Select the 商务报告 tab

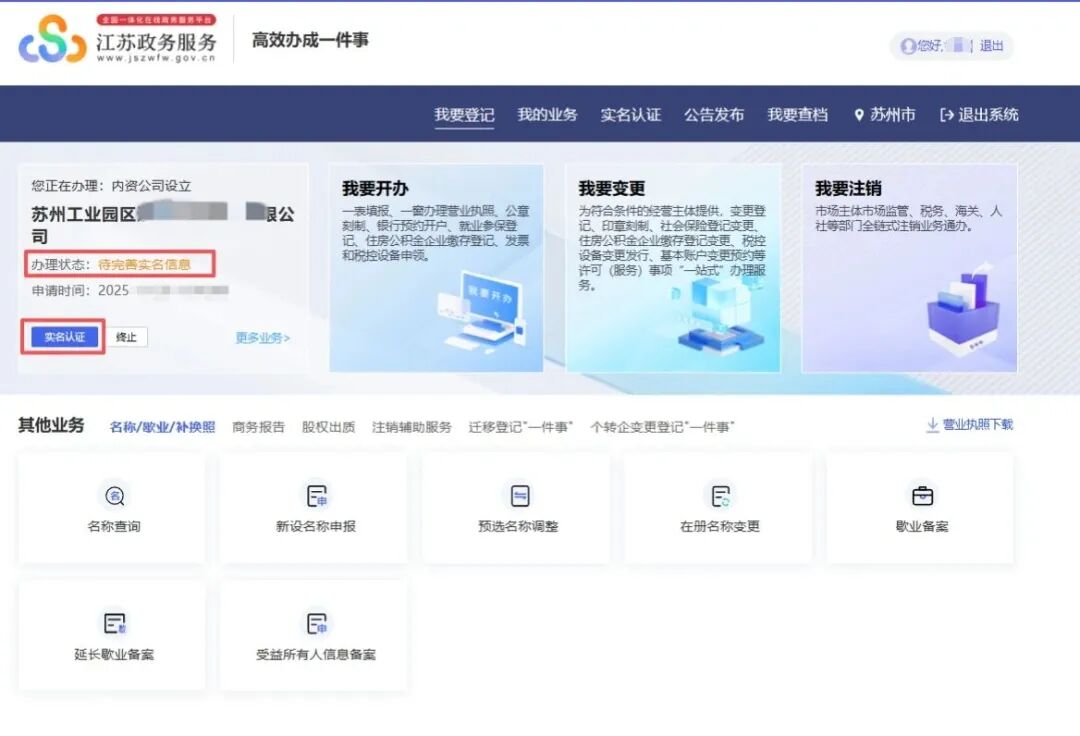point(258,427)
